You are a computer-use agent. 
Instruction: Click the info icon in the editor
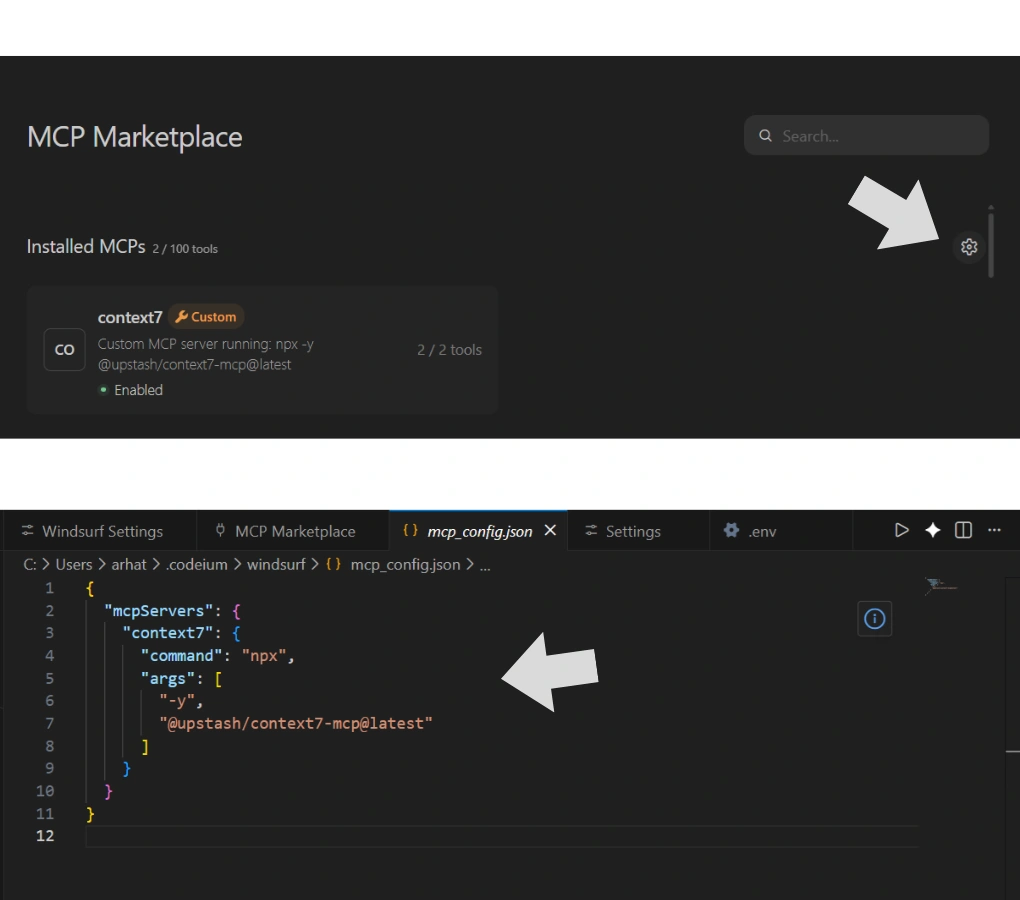pyautogui.click(x=874, y=618)
